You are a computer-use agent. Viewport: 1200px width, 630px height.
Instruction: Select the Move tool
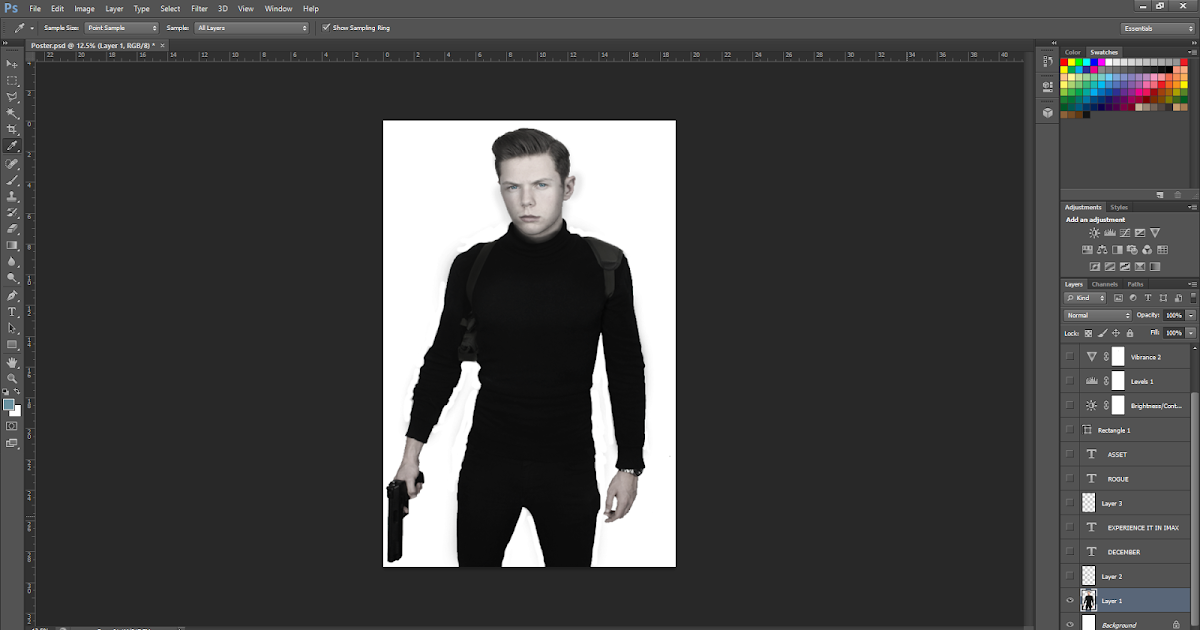12,64
